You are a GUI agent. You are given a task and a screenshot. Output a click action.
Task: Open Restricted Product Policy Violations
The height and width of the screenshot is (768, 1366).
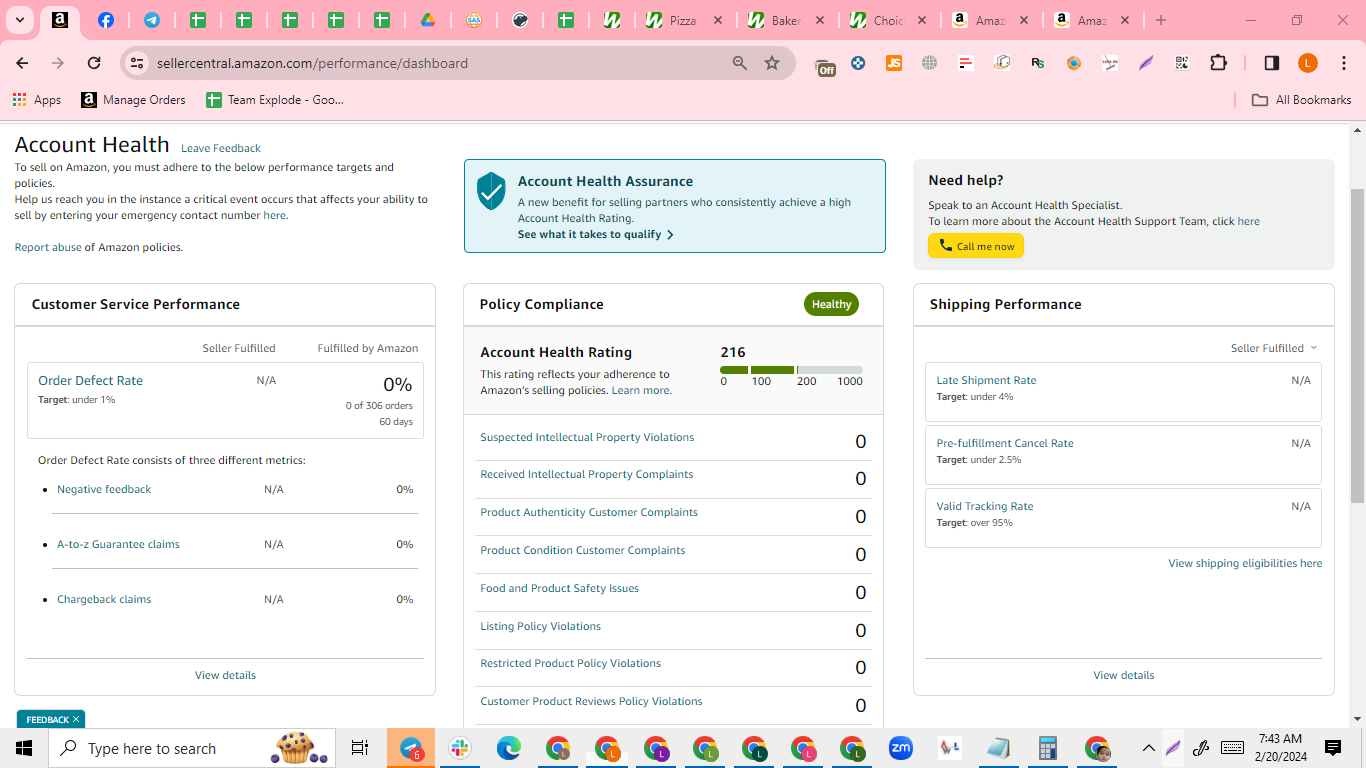(x=570, y=663)
